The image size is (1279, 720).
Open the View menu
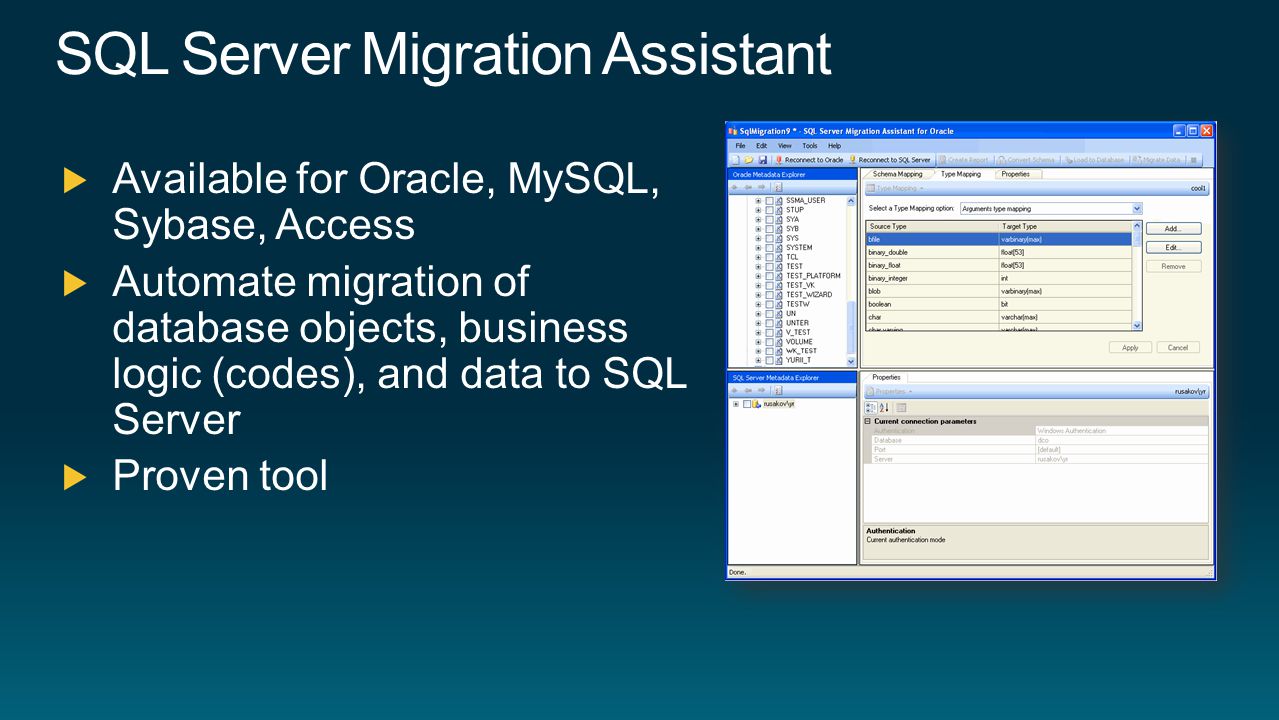coord(785,146)
